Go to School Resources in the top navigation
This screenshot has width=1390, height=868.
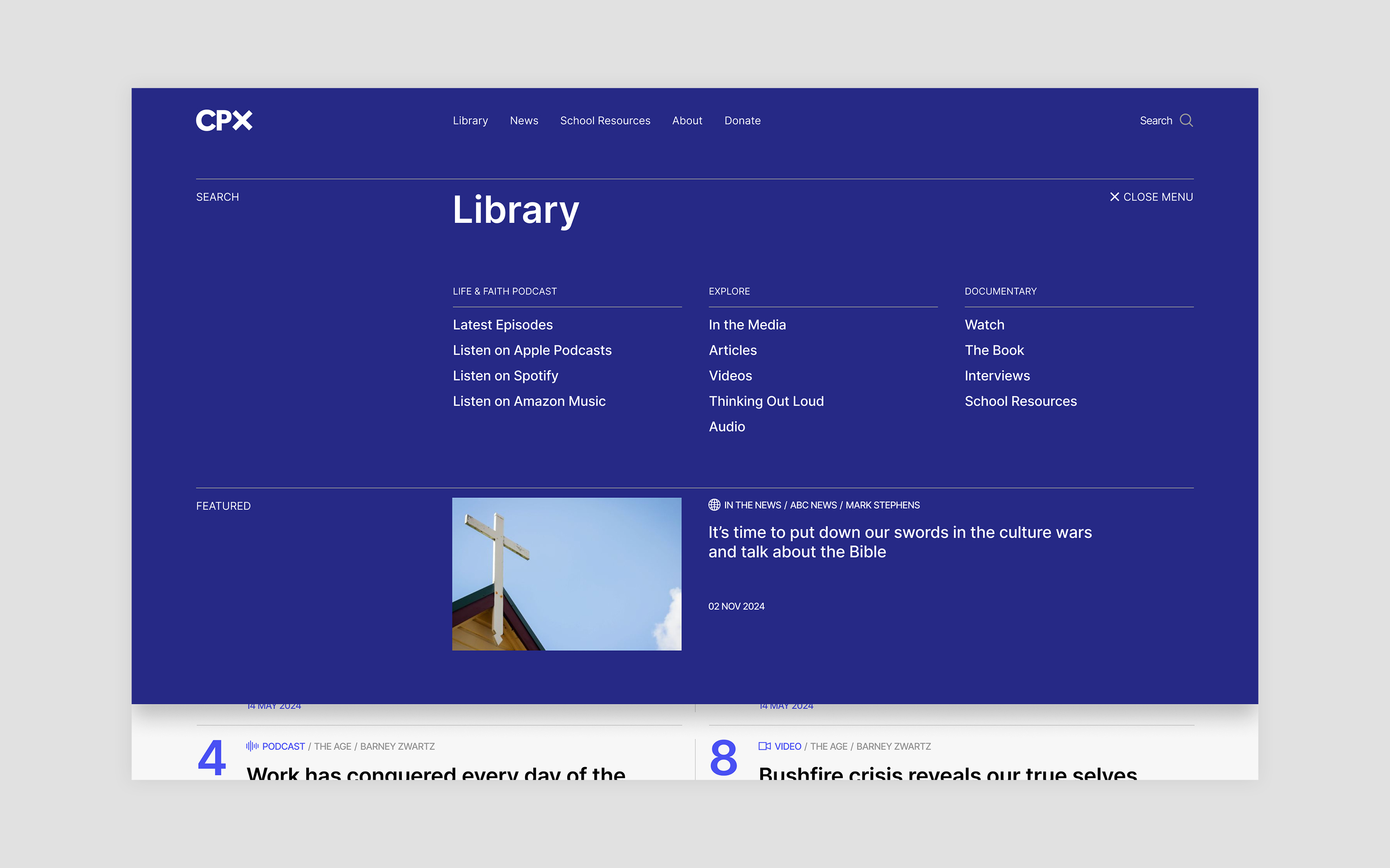click(x=605, y=120)
